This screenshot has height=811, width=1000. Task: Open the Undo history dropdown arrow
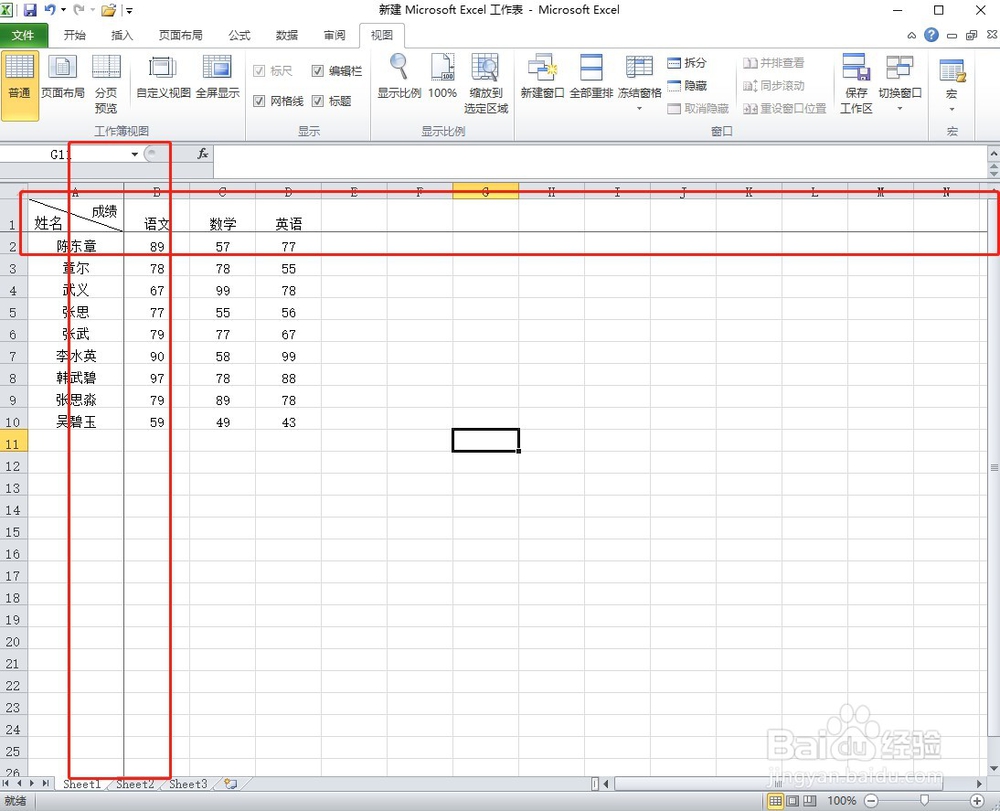(x=63, y=10)
